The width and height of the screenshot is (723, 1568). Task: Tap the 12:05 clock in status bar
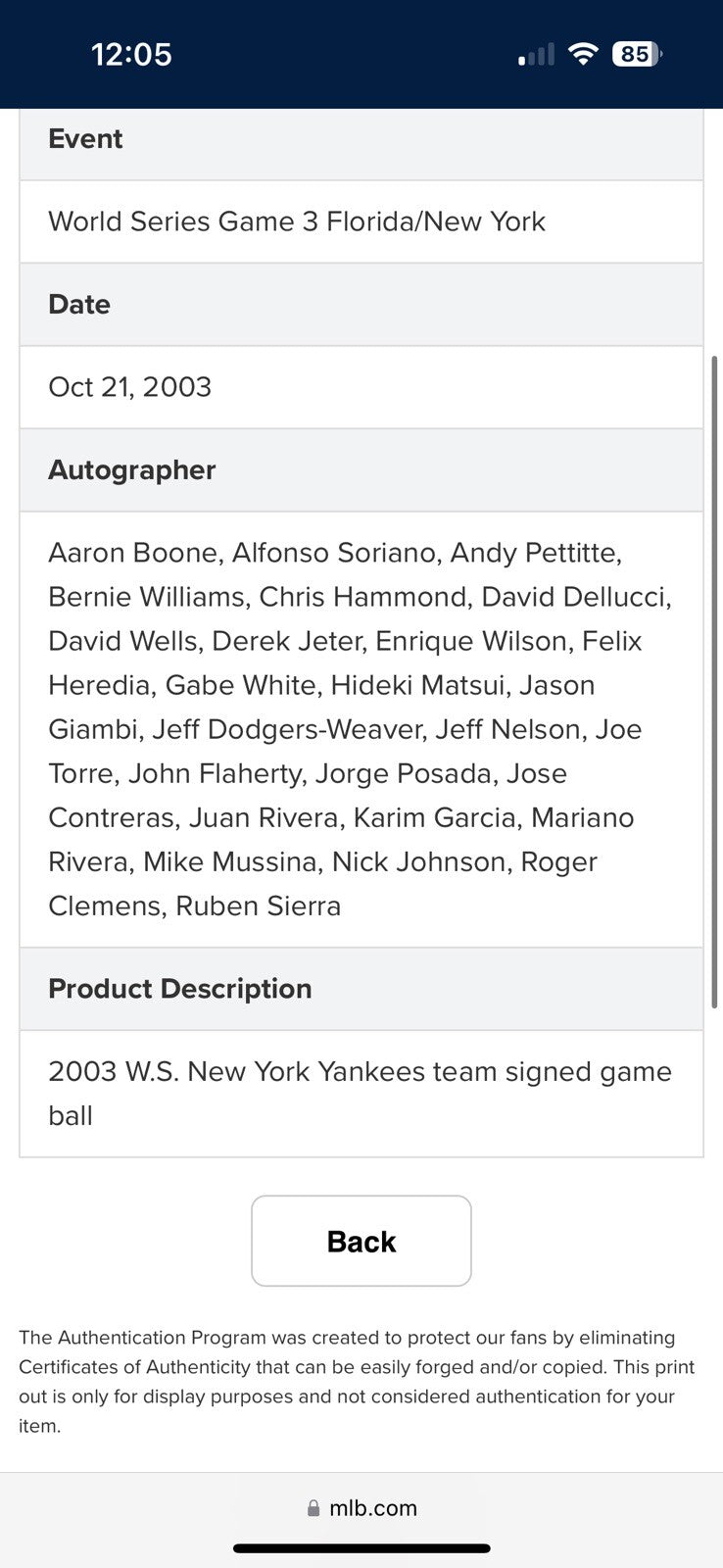pyautogui.click(x=131, y=54)
